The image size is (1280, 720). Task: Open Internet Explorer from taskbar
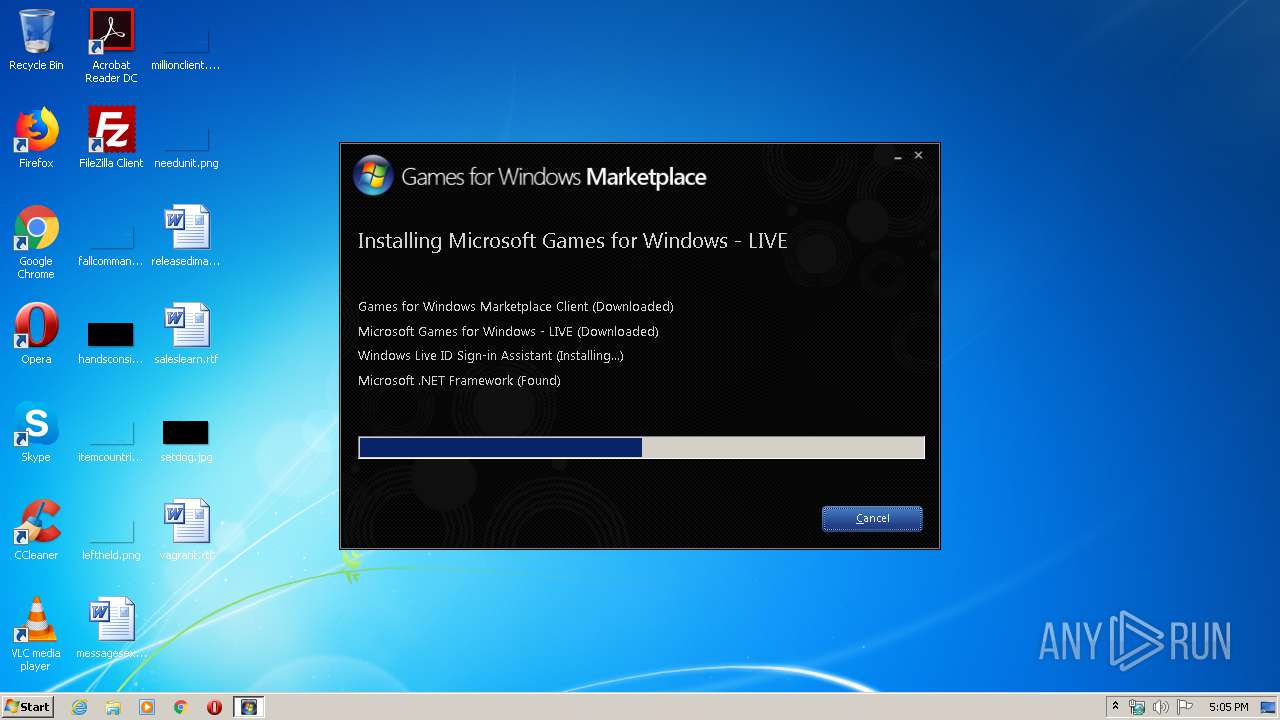pos(80,707)
